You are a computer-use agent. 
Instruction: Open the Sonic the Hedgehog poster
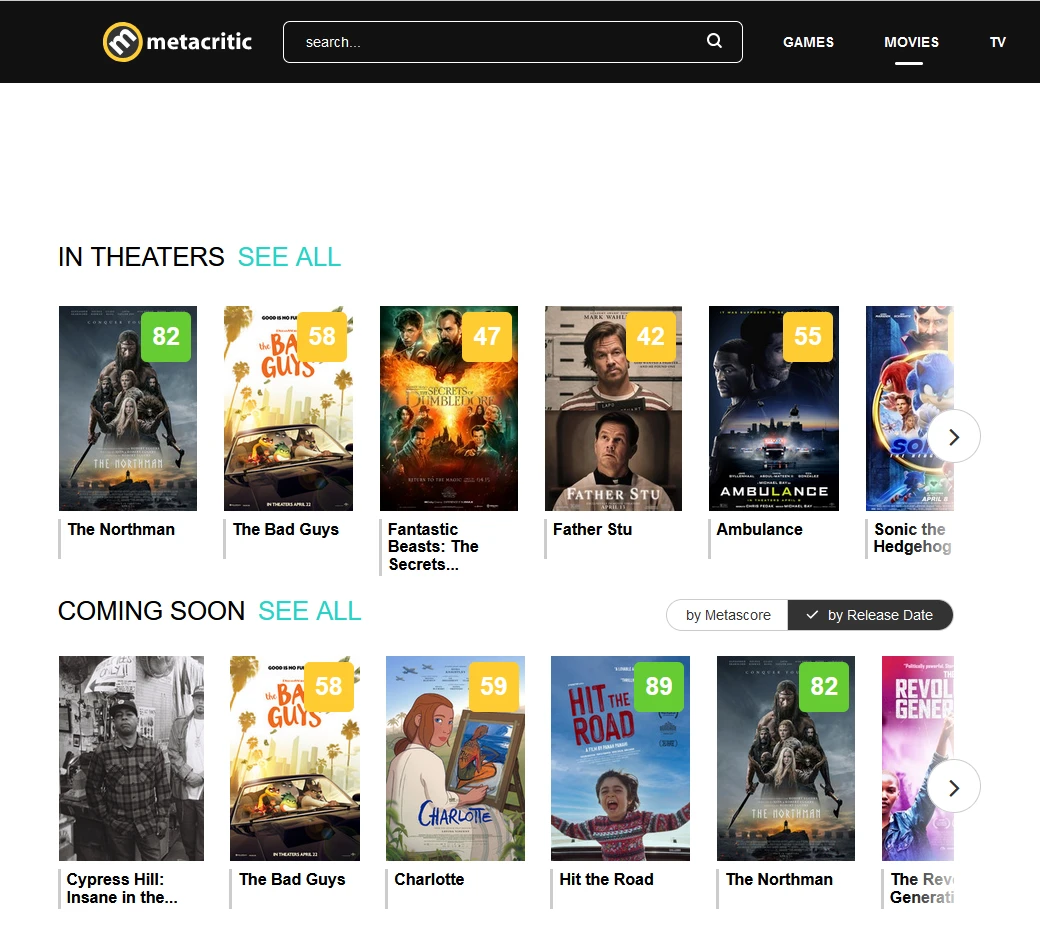coord(910,408)
